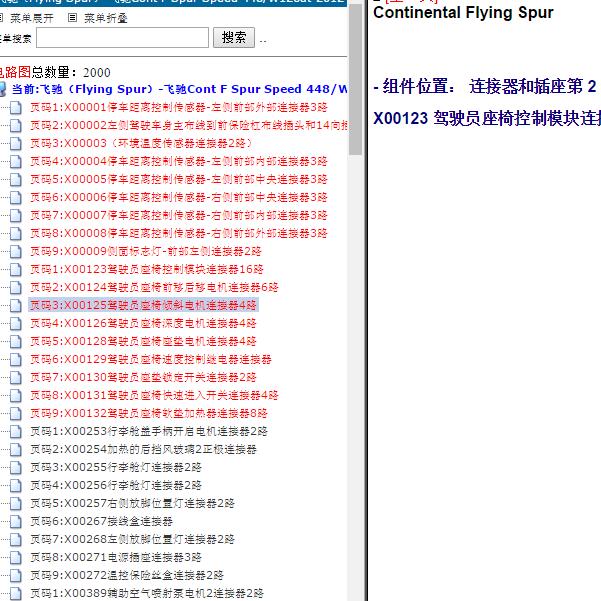
Task: Select highlighted 页码3:X00125 驾驶员座椅倾斜电机 entry
Action: (x=143, y=305)
